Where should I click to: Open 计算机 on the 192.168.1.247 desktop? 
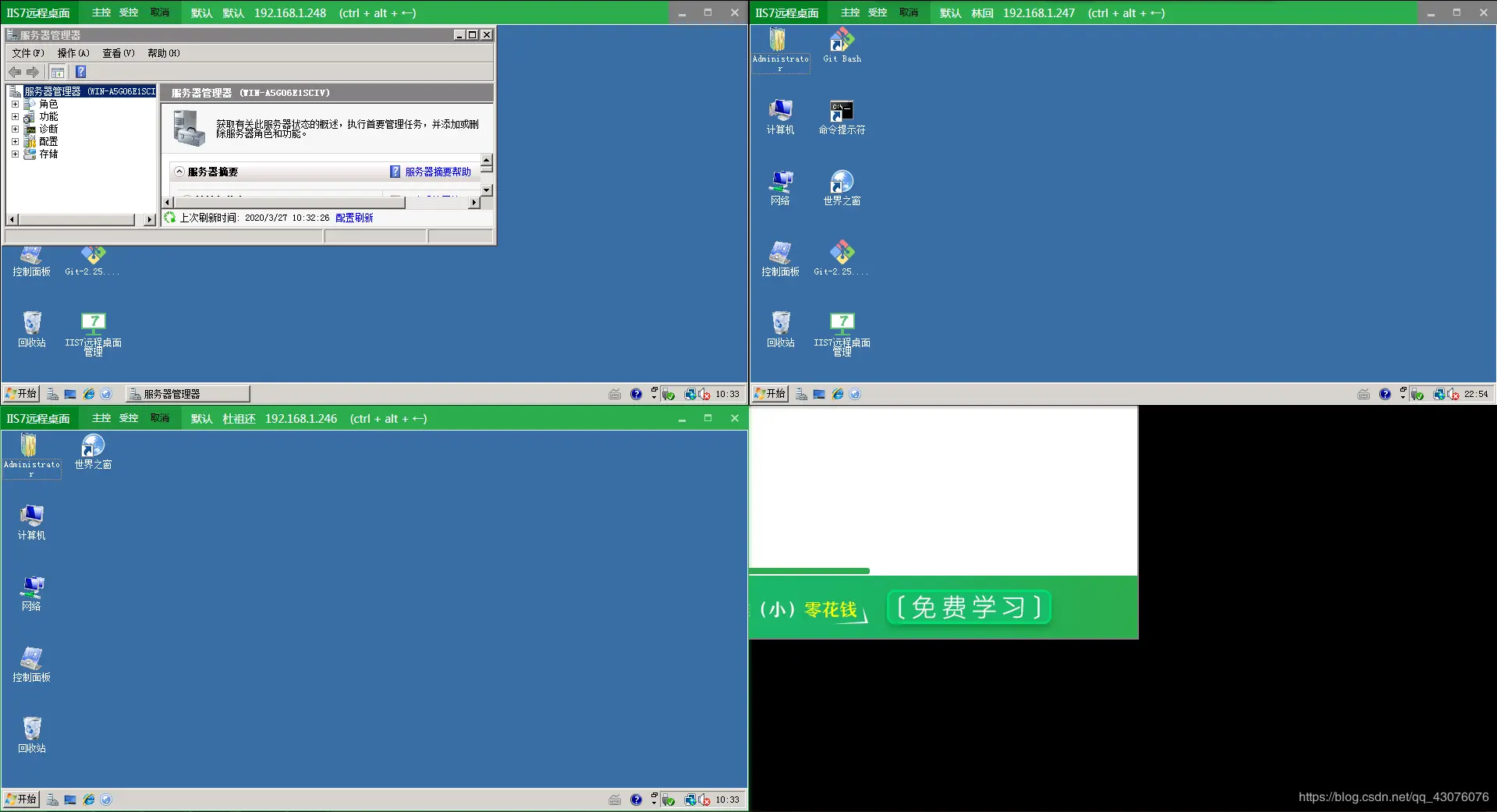tap(780, 117)
